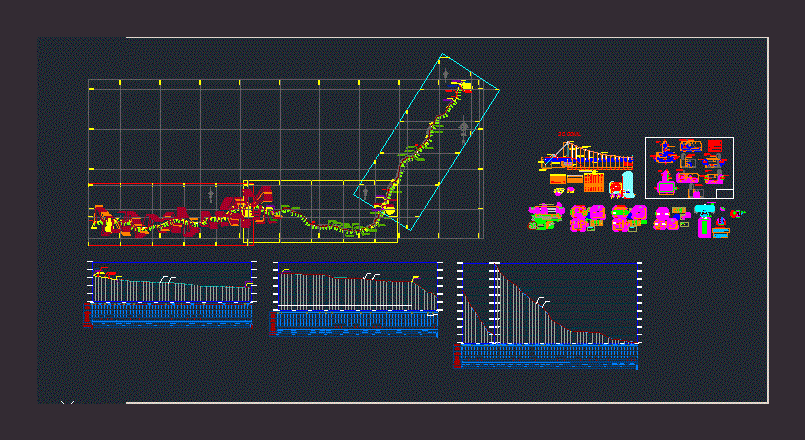Click the small title block box in white frame

tap(723, 193)
